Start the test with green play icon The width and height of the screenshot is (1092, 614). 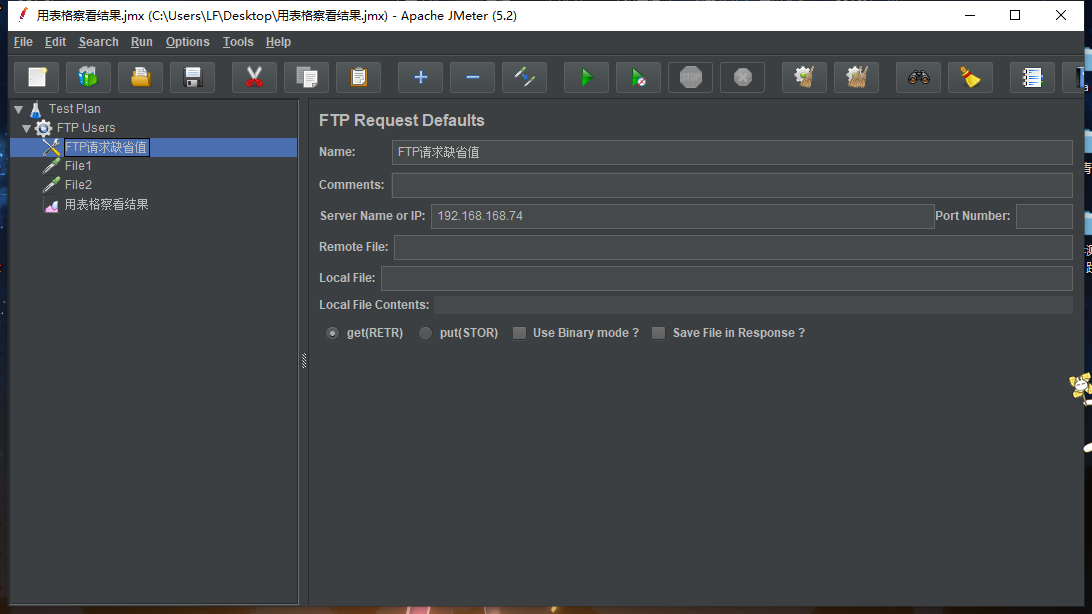point(586,77)
